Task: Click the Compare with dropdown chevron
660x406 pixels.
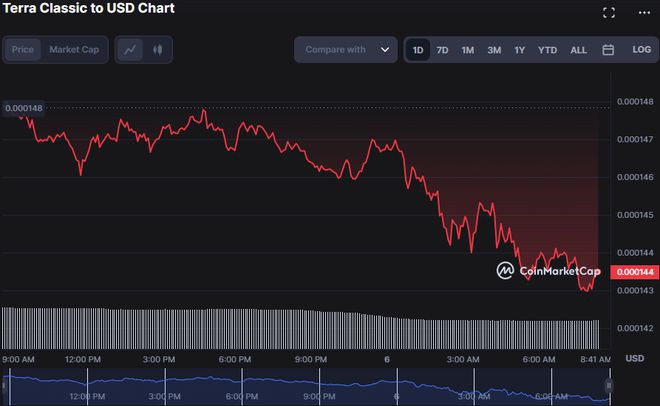Action: click(x=385, y=50)
